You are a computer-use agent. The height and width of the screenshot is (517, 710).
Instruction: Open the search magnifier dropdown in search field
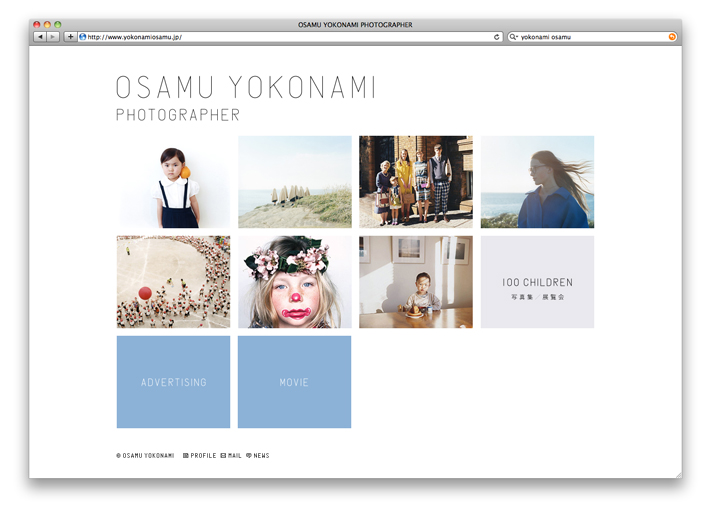pyautogui.click(x=514, y=37)
